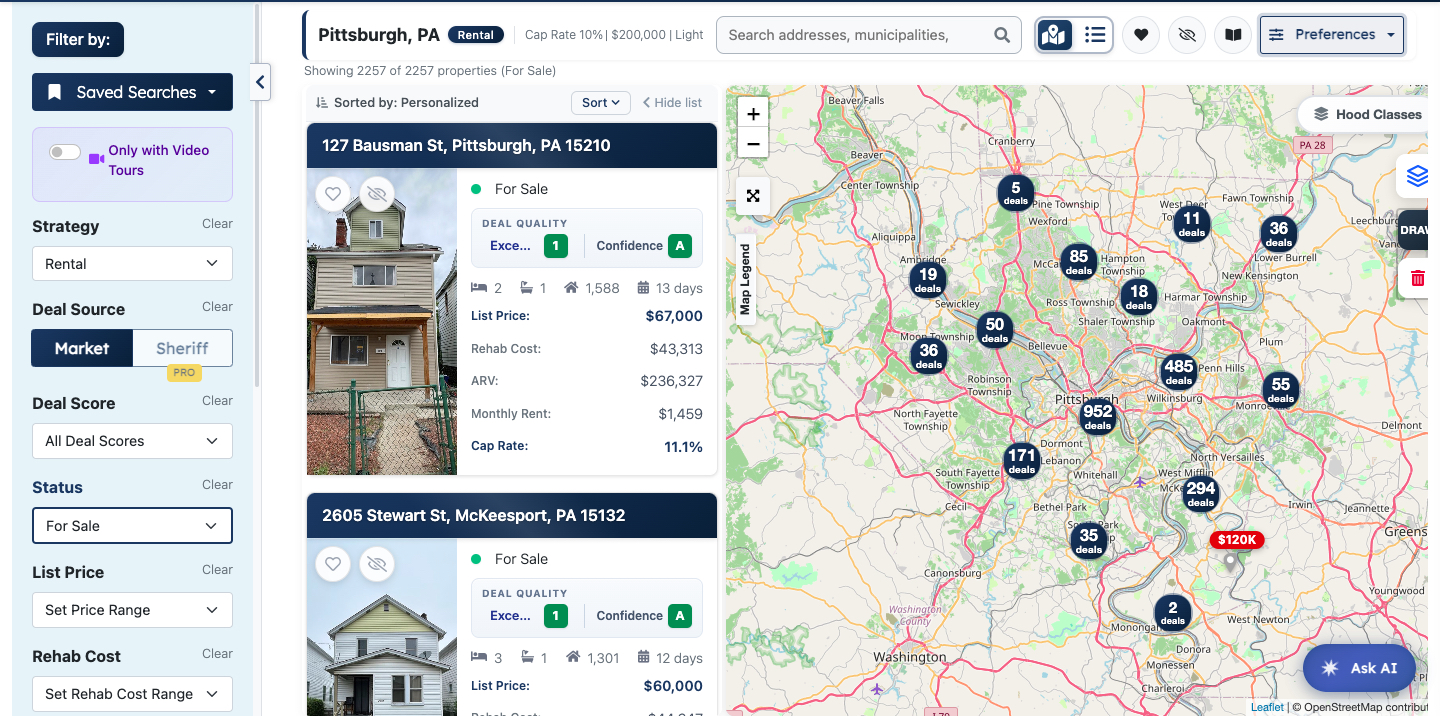The image size is (1440, 716).
Task: Open the 50 deals map cluster
Action: point(995,329)
